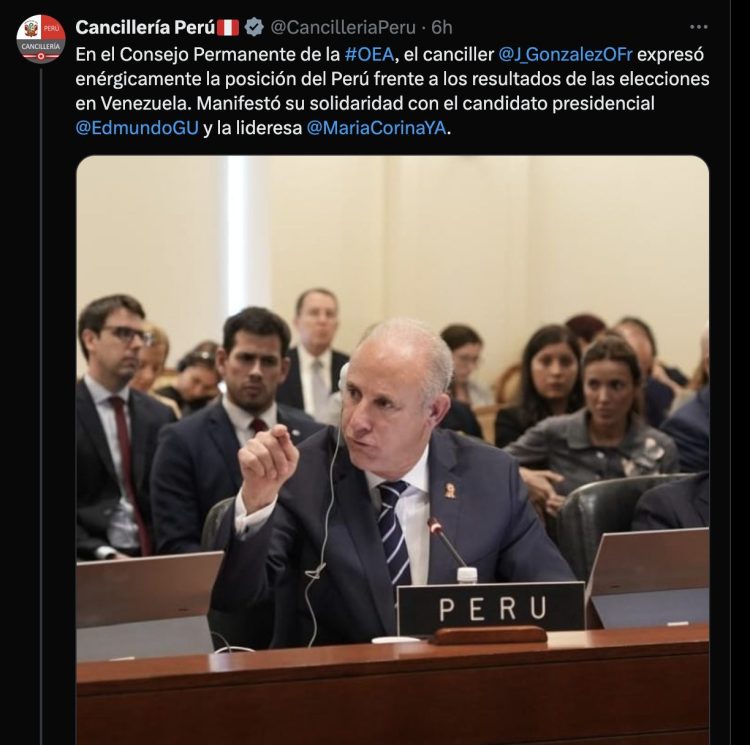This screenshot has height=745, width=750.
Task: Open the Cancillería Perú profile avatar
Action: point(41,39)
